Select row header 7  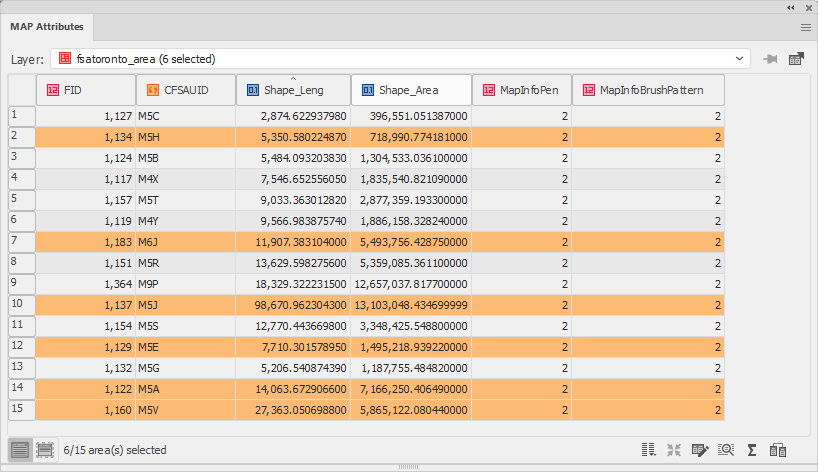(x=22, y=242)
